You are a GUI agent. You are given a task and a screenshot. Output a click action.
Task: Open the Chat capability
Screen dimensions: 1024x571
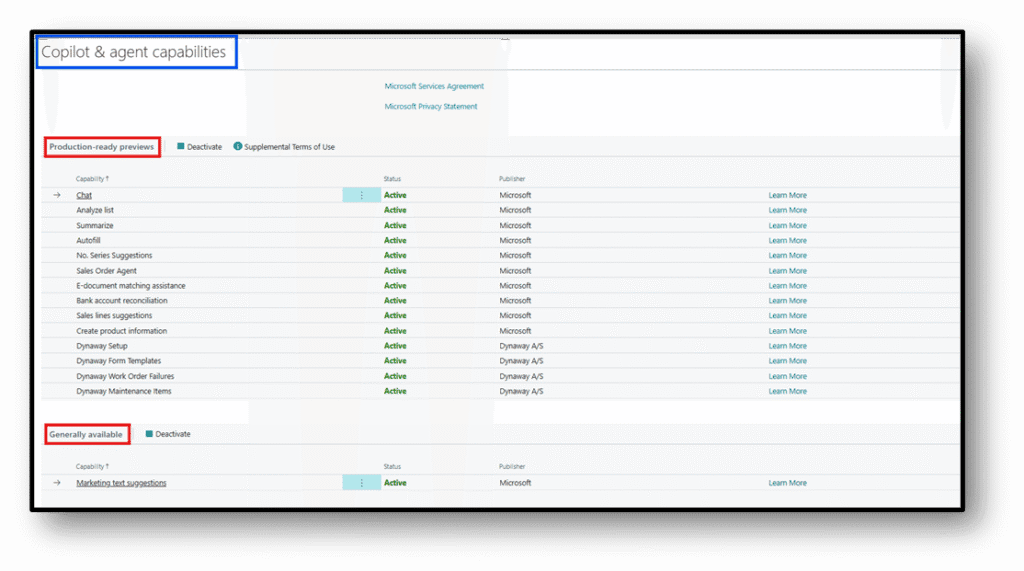(x=84, y=195)
